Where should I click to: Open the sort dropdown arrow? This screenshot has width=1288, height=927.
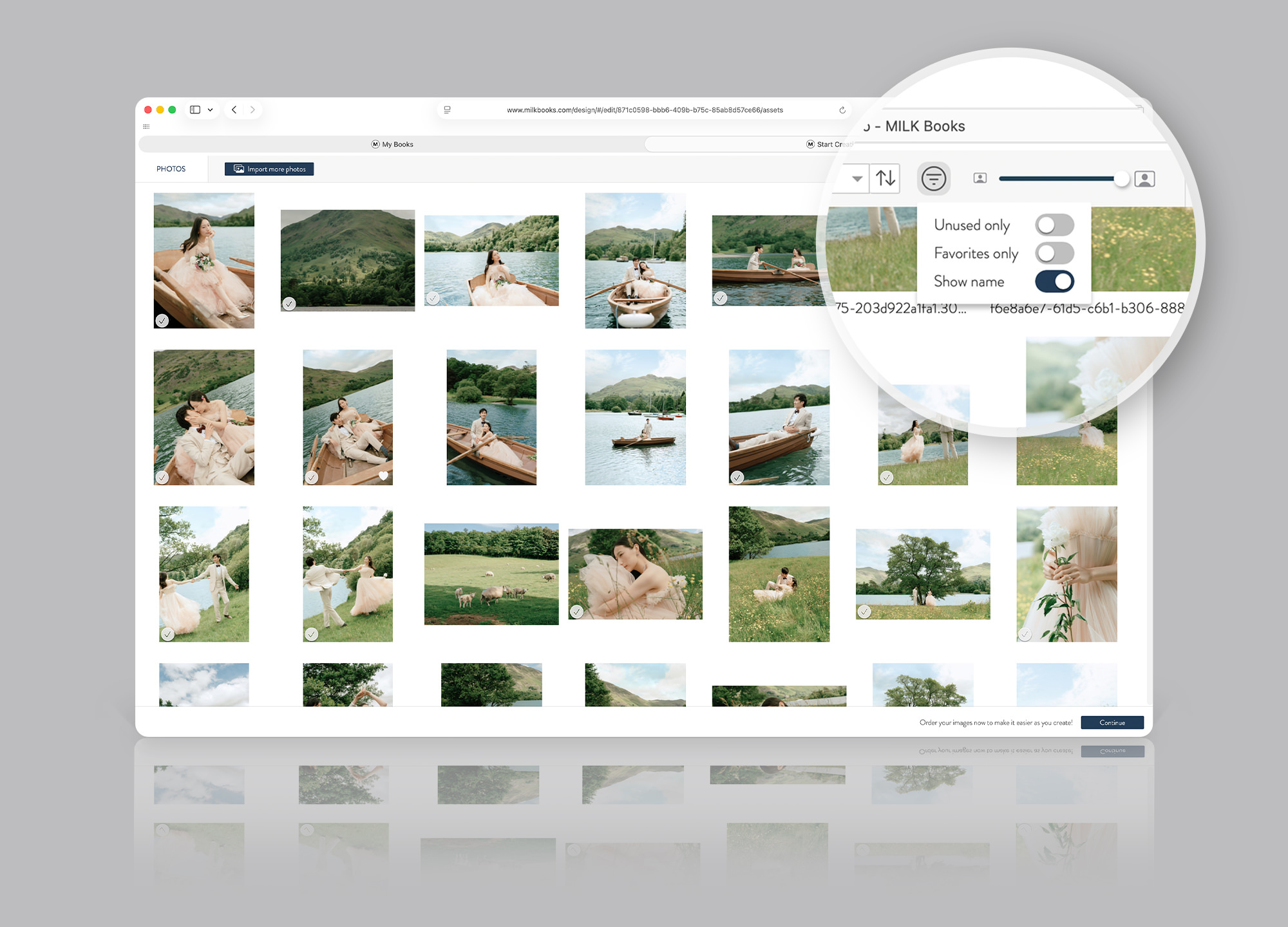[857, 178]
